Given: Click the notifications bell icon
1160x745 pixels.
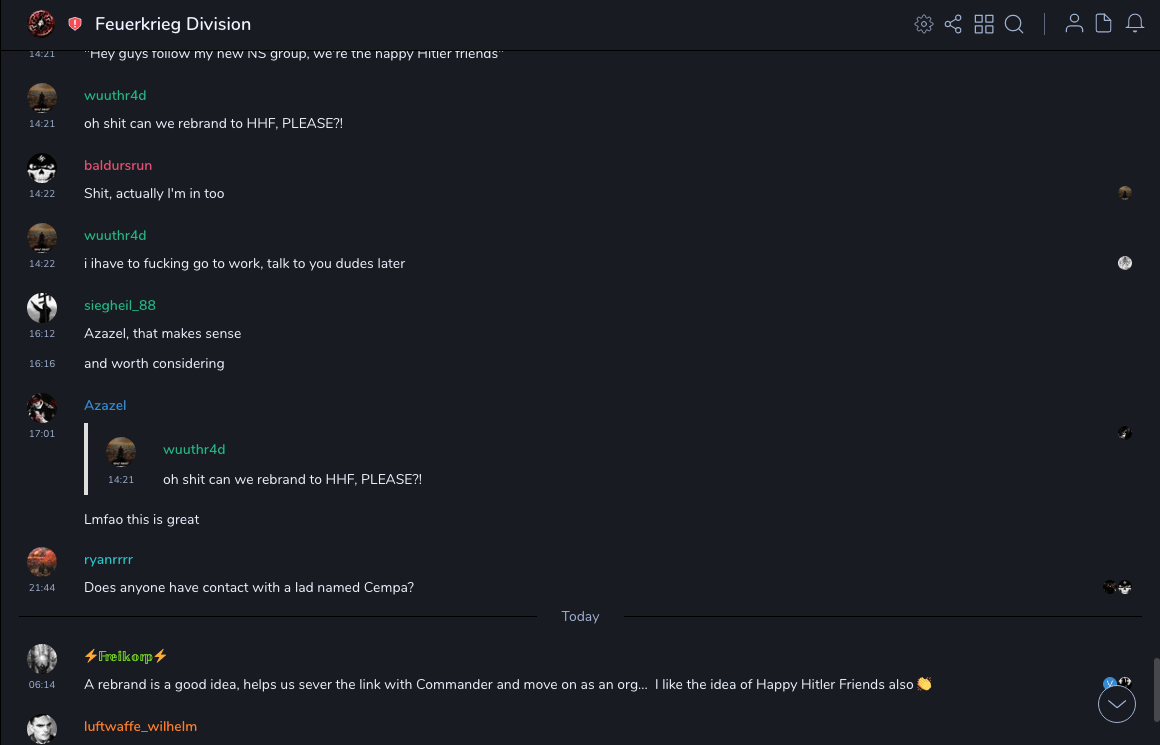Looking at the screenshot, I should [1135, 24].
